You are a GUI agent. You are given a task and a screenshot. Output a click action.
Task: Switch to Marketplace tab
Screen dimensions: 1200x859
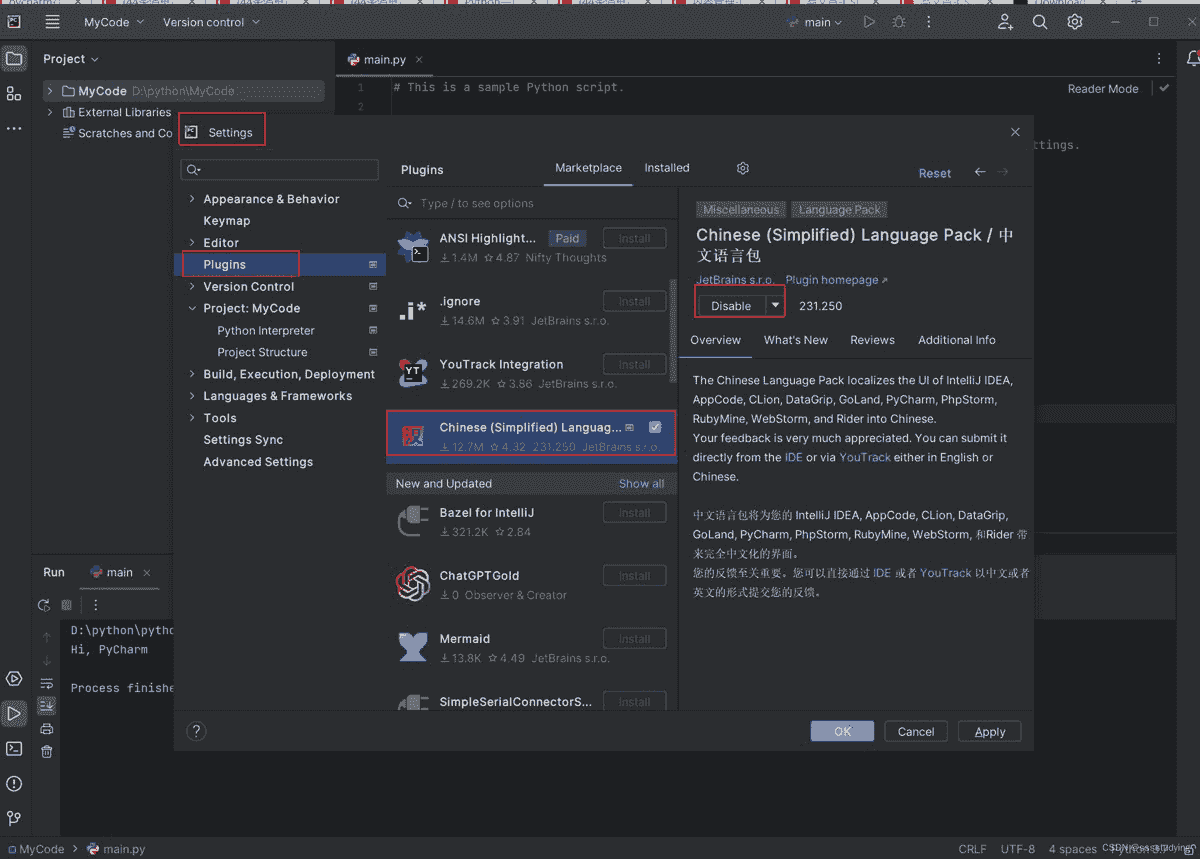pos(588,168)
